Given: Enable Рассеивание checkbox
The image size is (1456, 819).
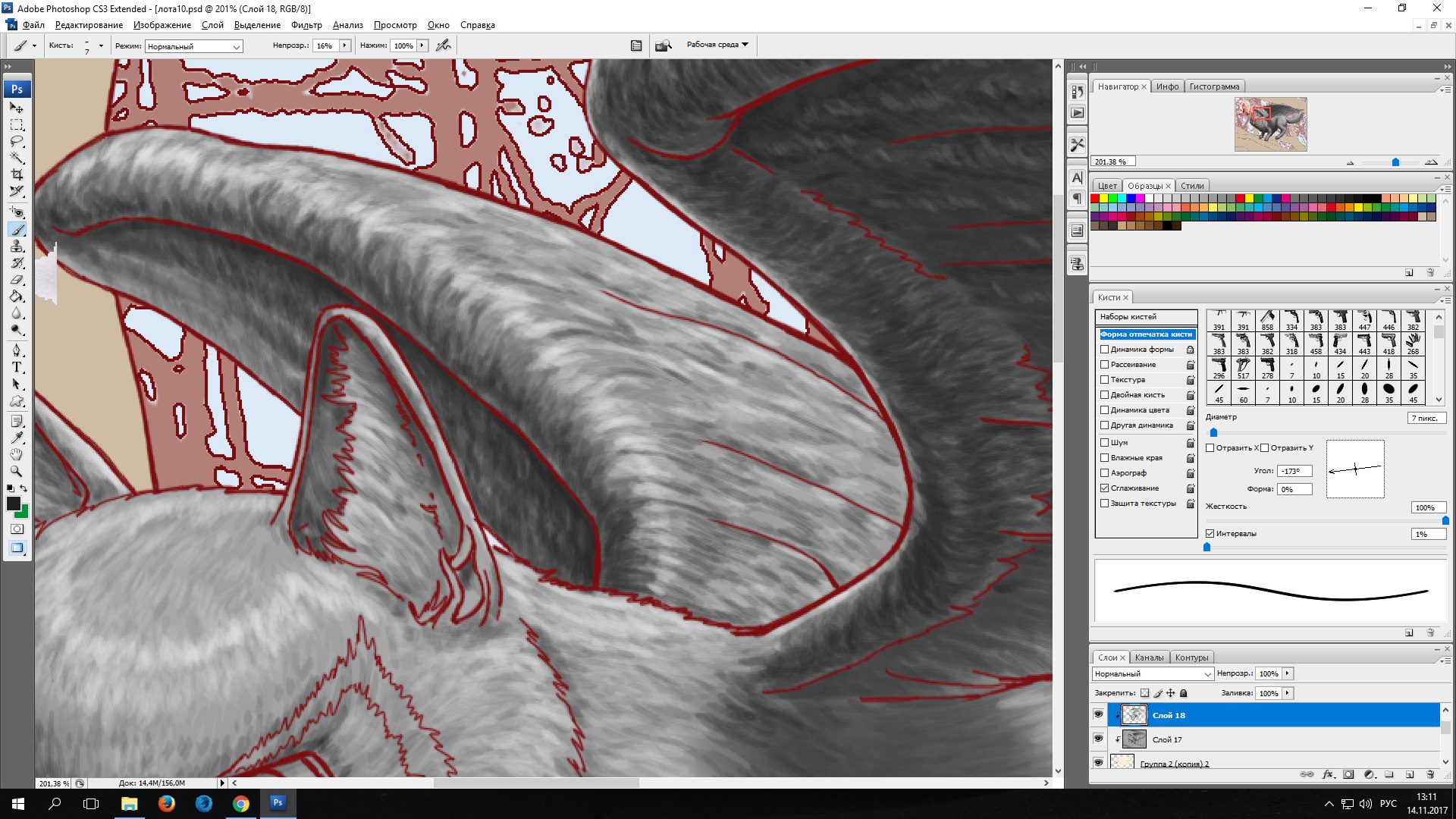Looking at the screenshot, I should (x=1104, y=365).
